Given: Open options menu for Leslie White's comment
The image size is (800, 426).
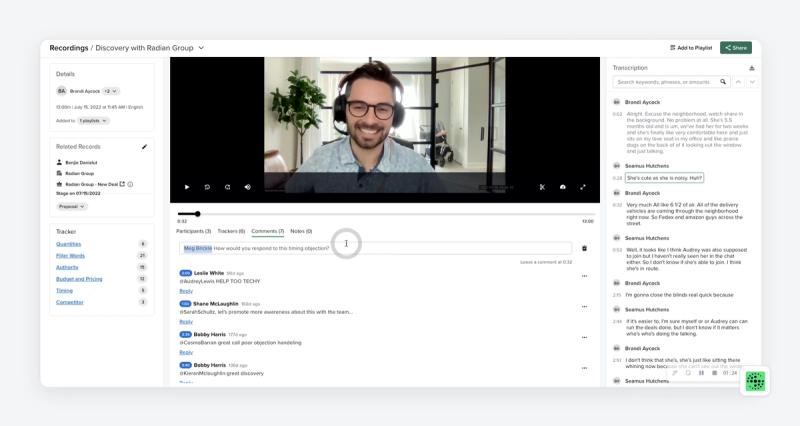Looking at the screenshot, I should pyautogui.click(x=584, y=276).
